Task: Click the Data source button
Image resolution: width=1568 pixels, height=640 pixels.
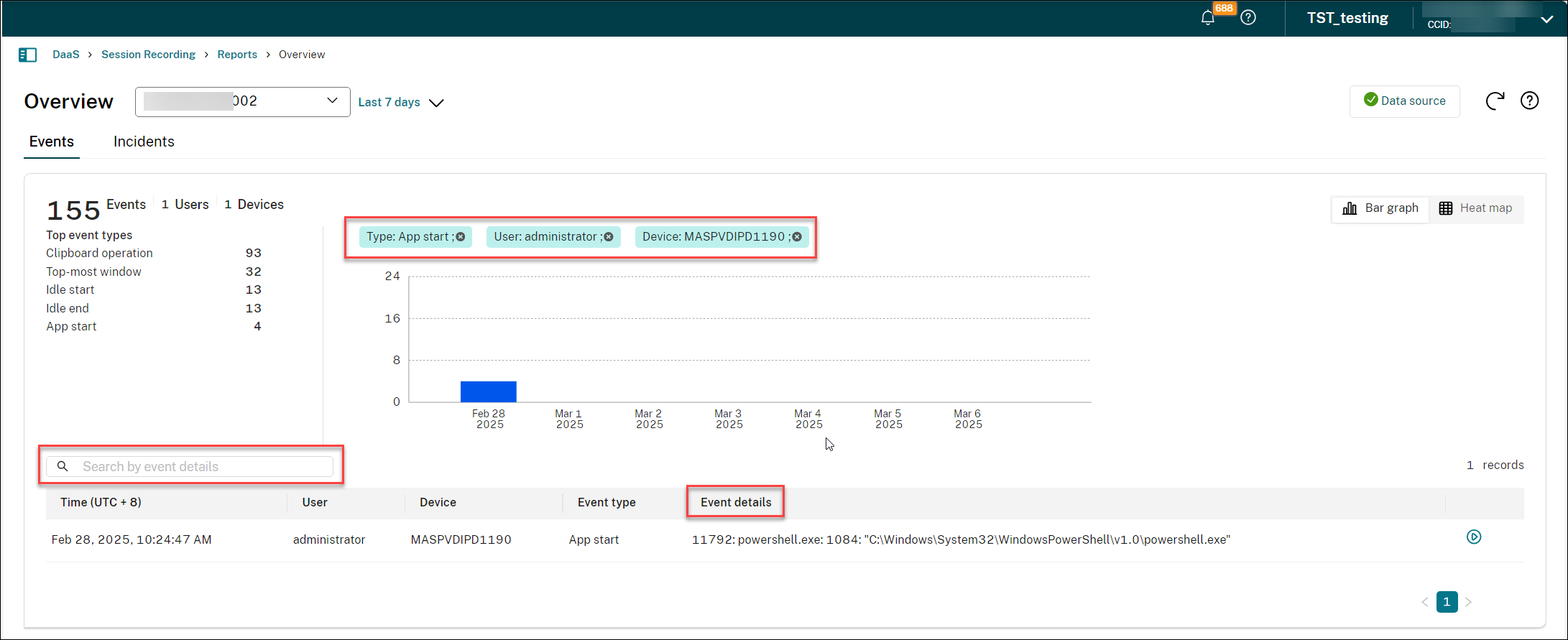Action: pos(1404,101)
